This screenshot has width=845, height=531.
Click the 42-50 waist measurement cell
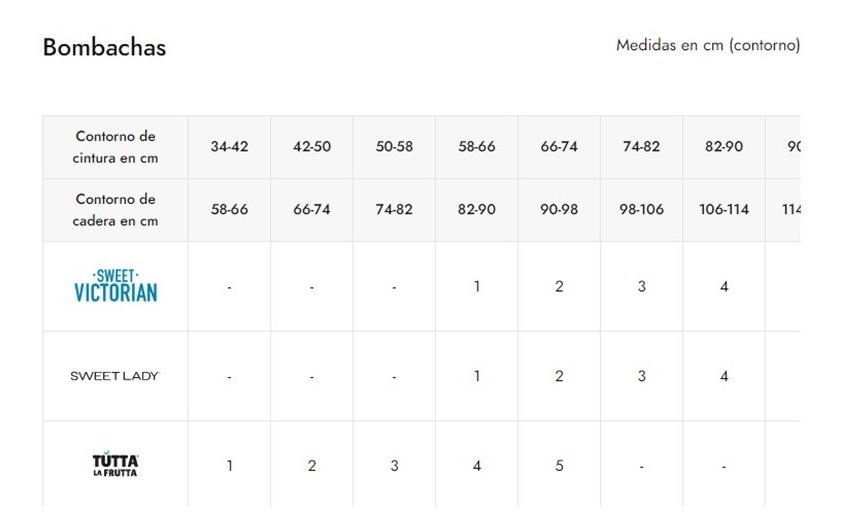point(312,147)
